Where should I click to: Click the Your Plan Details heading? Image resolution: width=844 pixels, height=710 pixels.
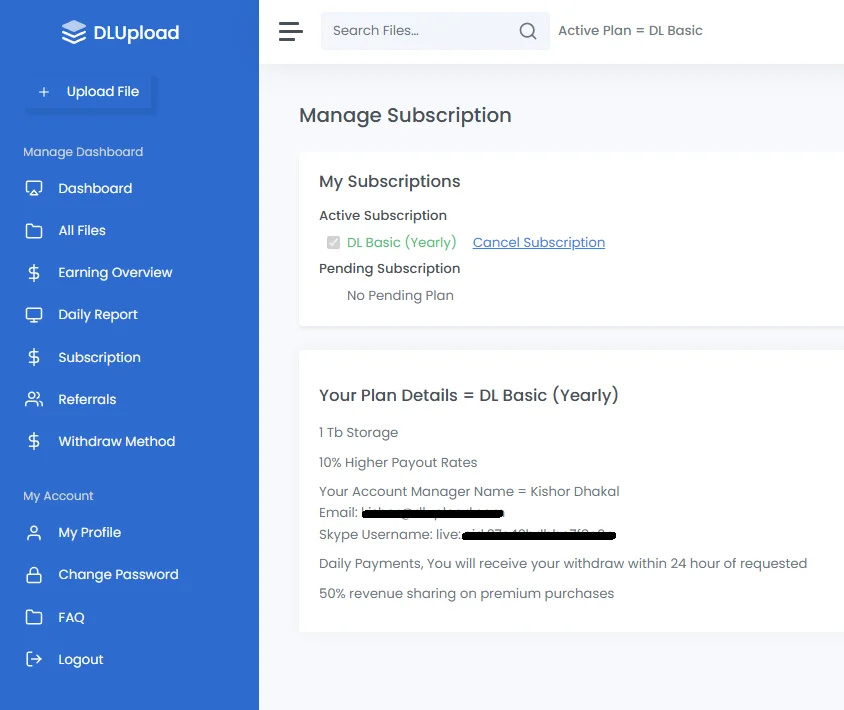469,395
